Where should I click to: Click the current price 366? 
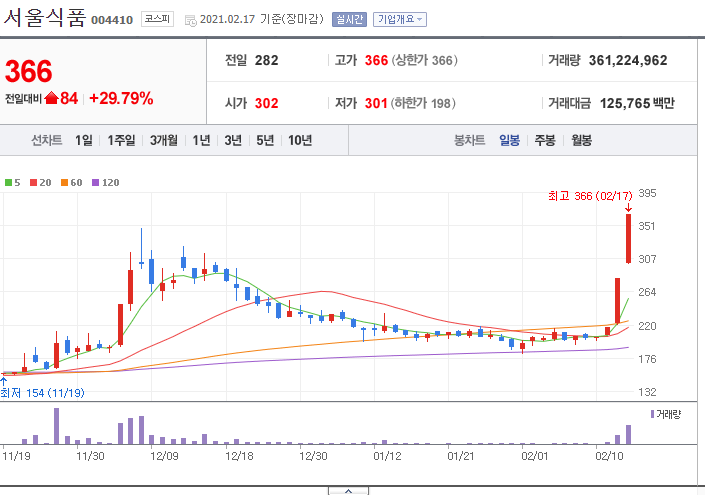tap(28, 71)
